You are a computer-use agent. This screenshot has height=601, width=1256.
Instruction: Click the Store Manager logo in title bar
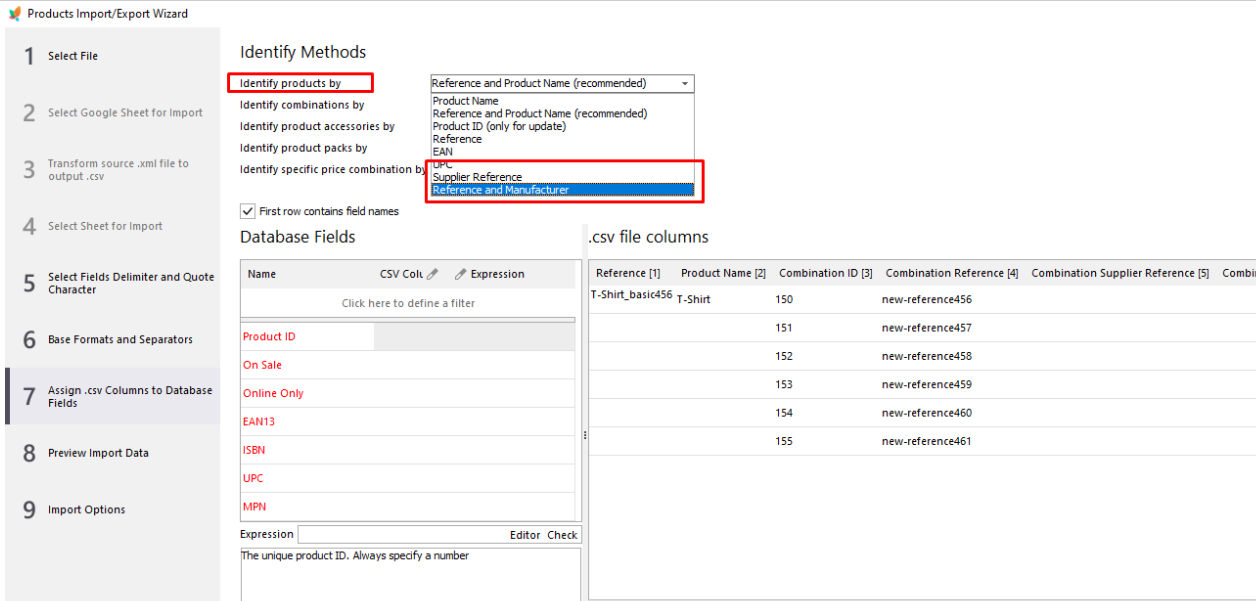pos(14,14)
